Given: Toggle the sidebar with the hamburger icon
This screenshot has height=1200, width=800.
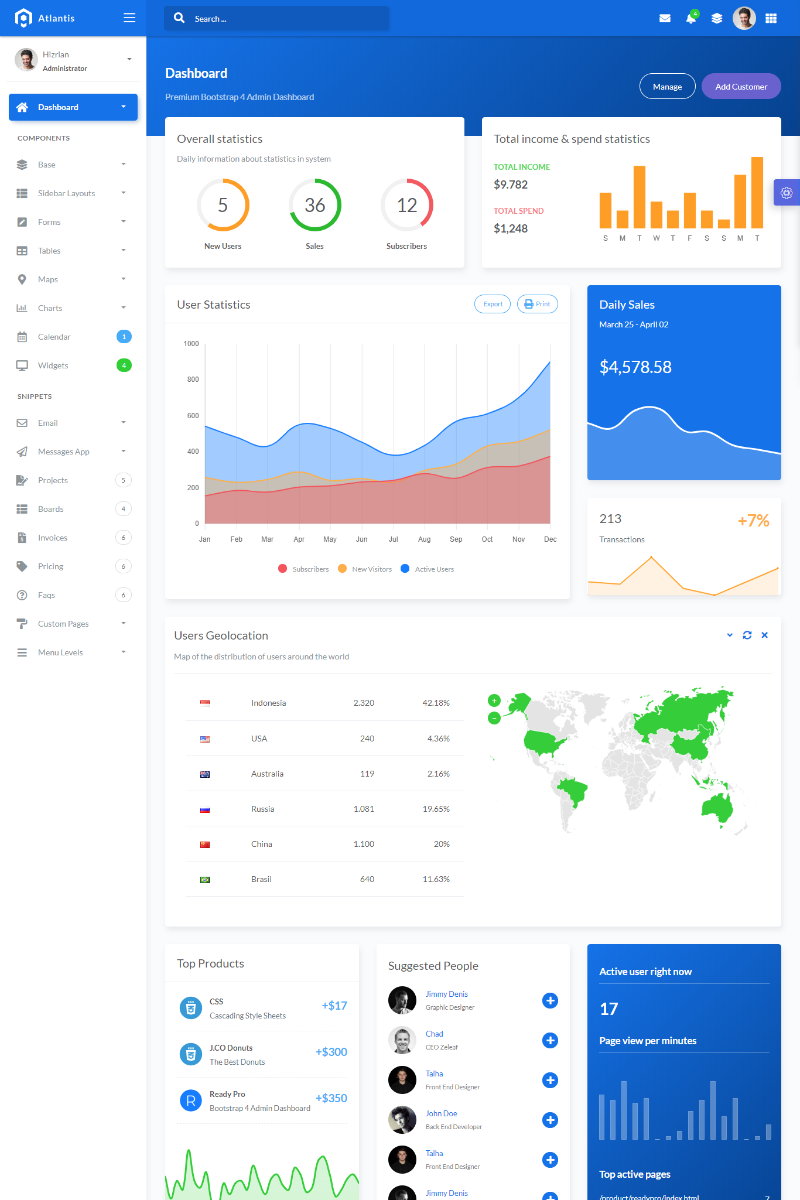Looking at the screenshot, I should tap(129, 17).
